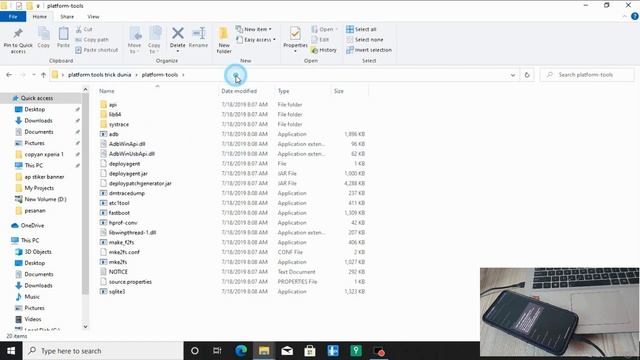The image size is (640, 360).
Task: Open the Easy access dropdown
Action: [x=256, y=40]
